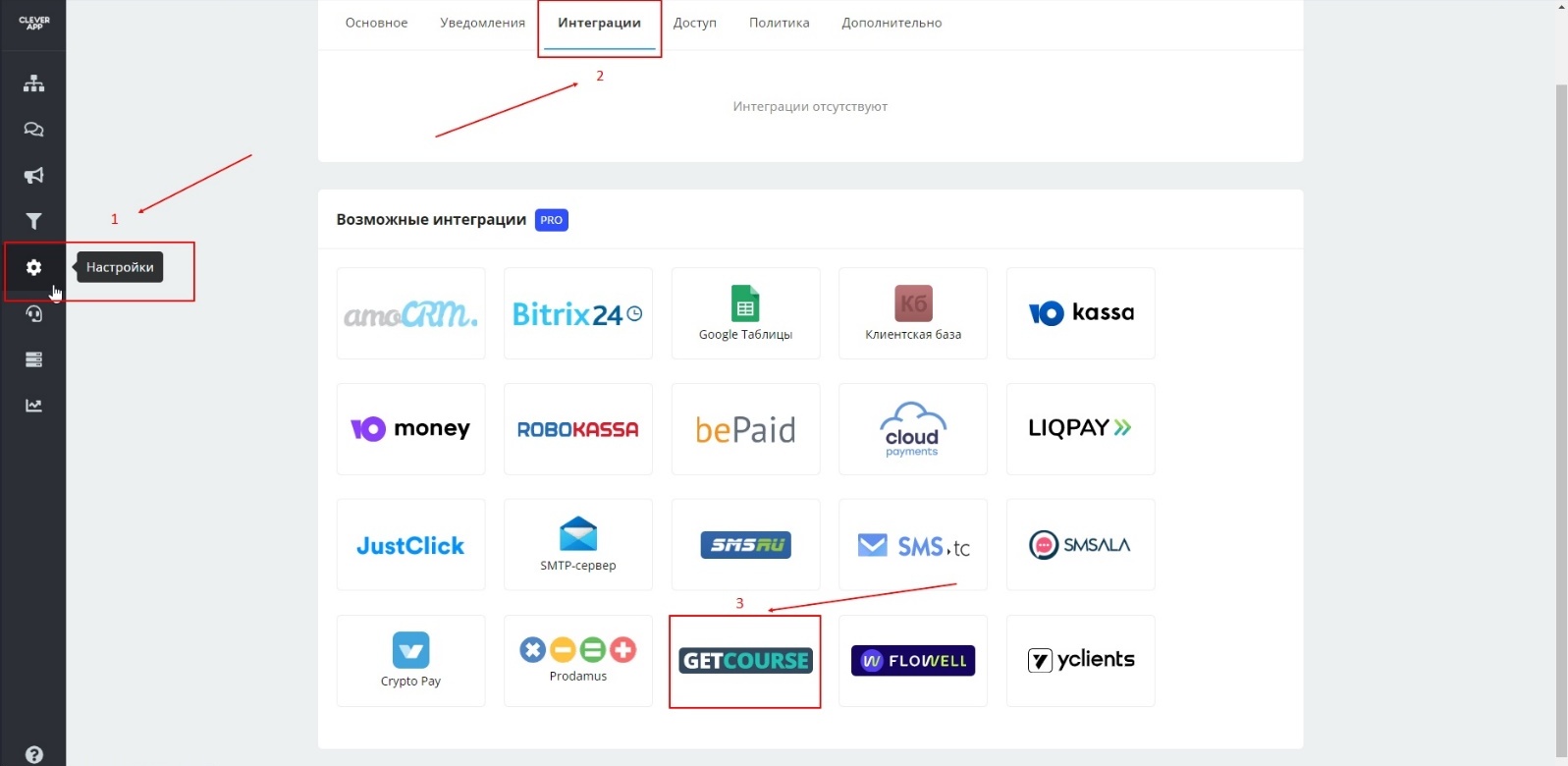Select the amoCRM integration tile

click(410, 313)
